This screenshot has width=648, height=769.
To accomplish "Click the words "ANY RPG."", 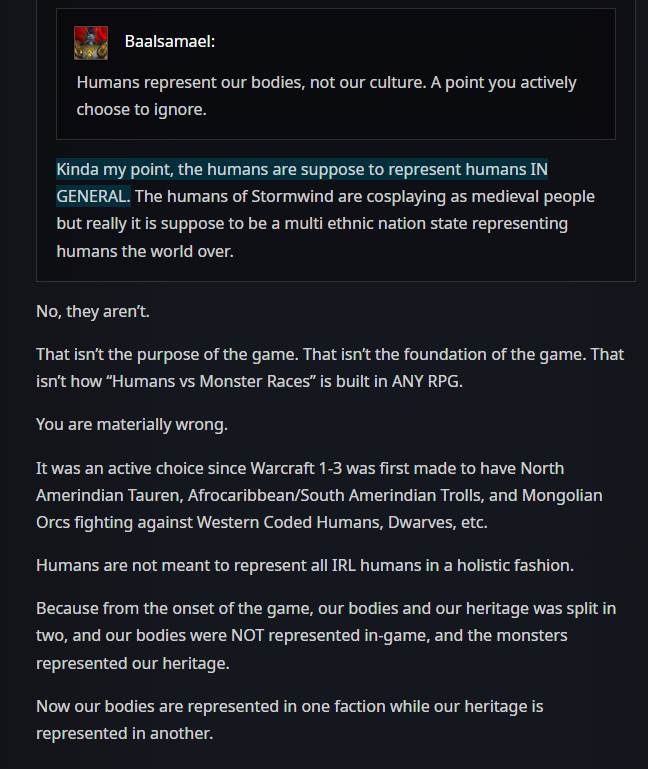I will (427, 381).
